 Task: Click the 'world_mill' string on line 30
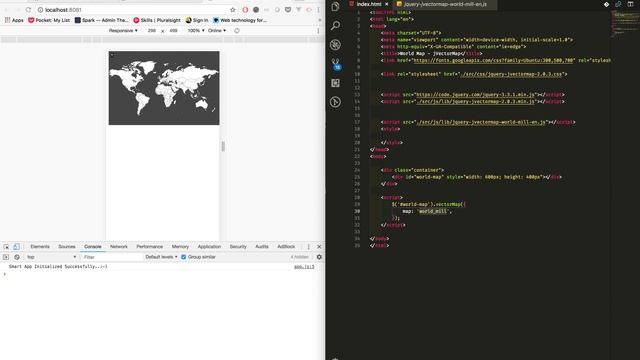(433, 211)
